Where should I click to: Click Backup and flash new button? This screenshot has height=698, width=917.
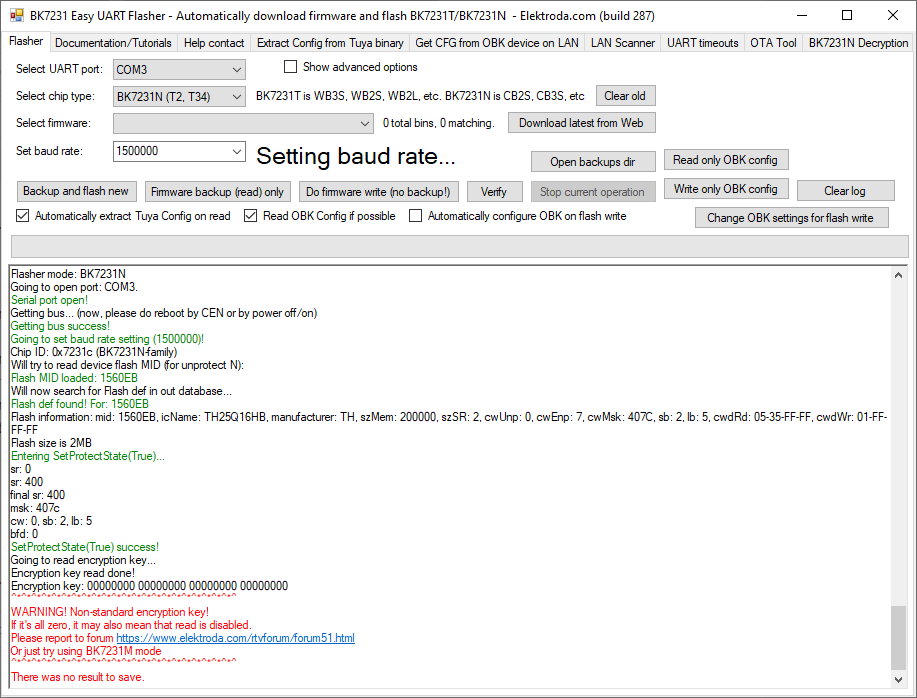(x=76, y=191)
